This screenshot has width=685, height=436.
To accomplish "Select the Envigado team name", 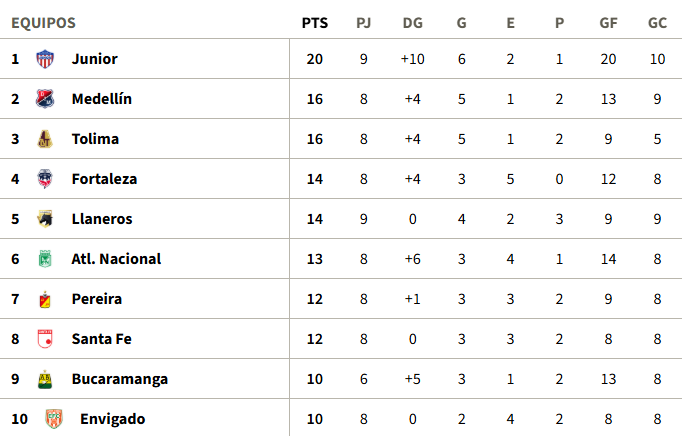I will [x=112, y=419].
